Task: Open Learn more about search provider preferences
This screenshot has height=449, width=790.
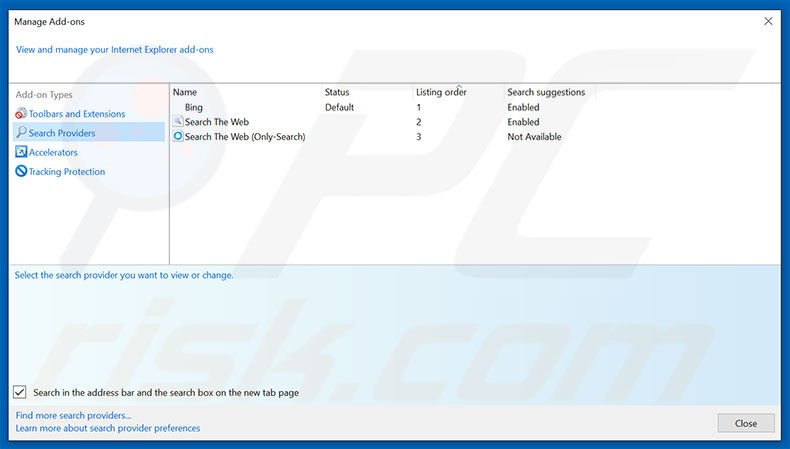Action: 108,428
